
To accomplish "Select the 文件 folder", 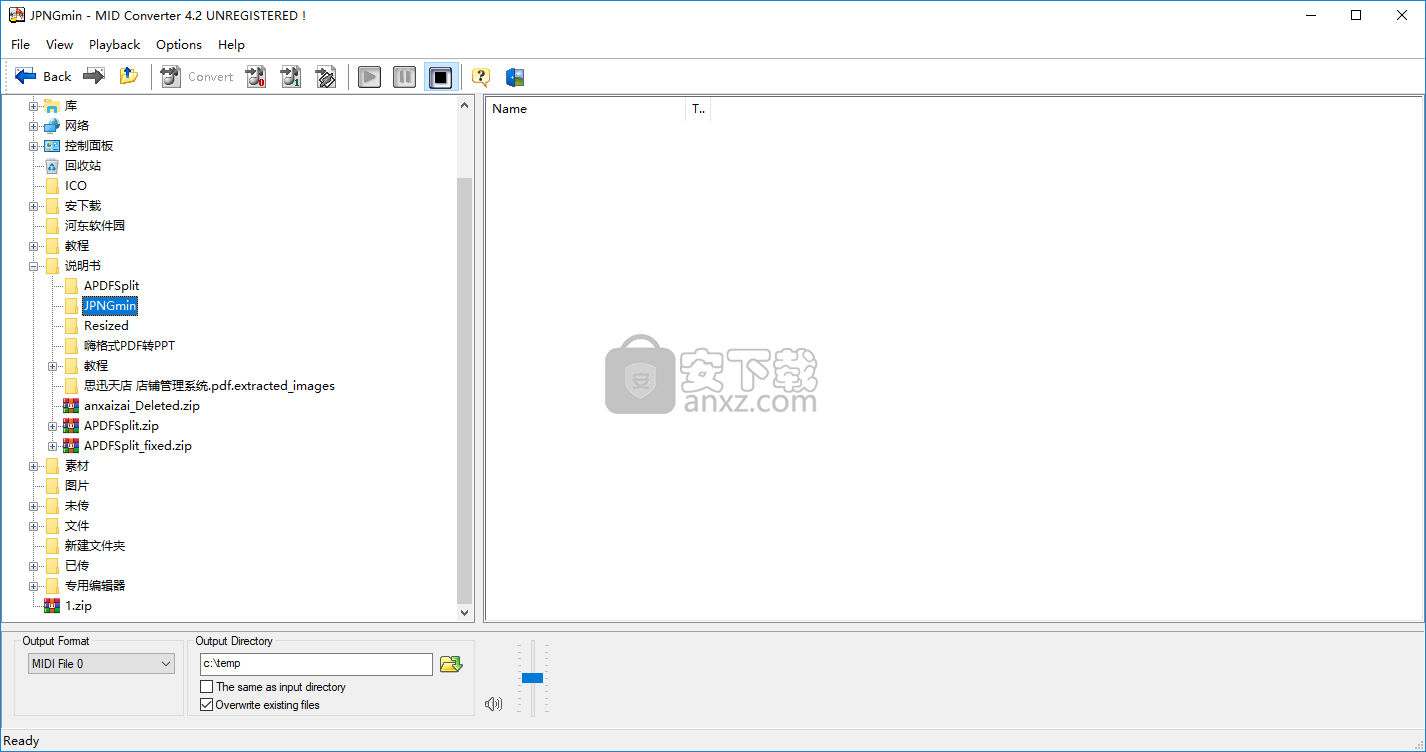I will [x=77, y=526].
